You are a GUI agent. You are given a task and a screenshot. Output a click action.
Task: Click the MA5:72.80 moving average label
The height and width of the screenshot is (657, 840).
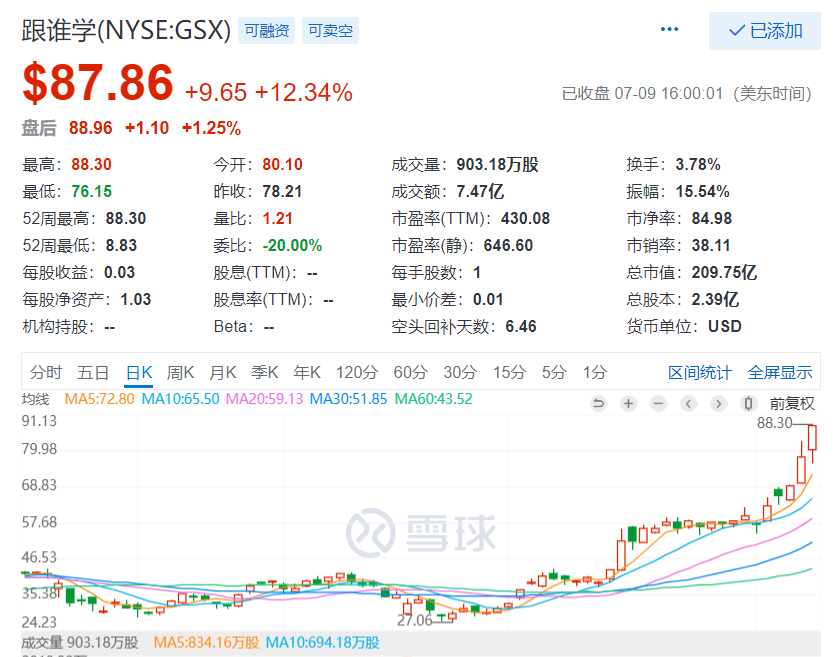[x=101, y=399]
